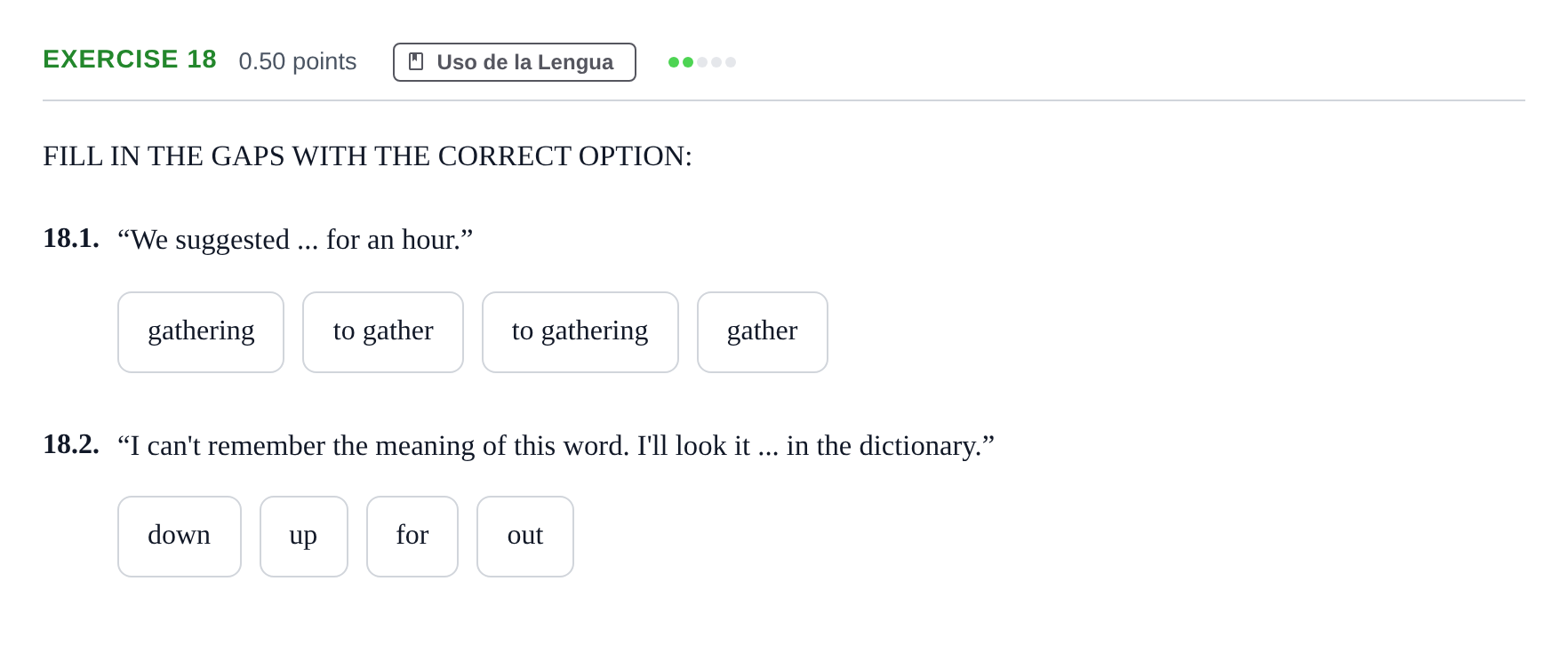Select the 'to gather' answer option
This screenshot has height=645, width=1568.
[x=383, y=332]
